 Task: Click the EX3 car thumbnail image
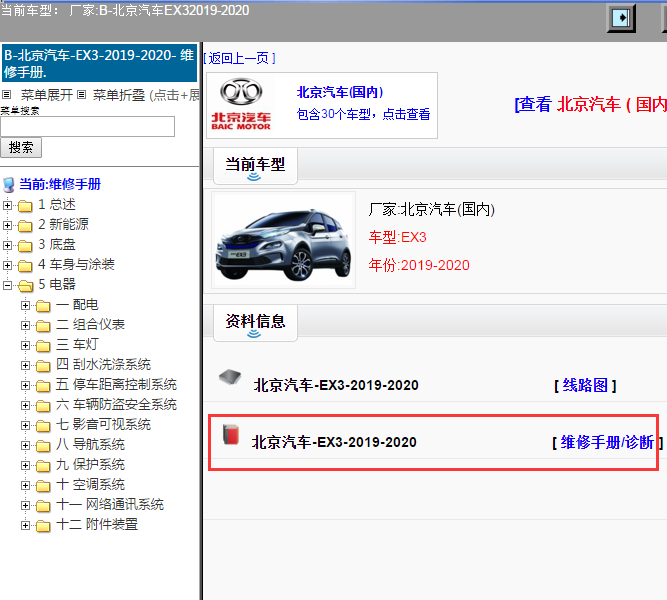(283, 240)
